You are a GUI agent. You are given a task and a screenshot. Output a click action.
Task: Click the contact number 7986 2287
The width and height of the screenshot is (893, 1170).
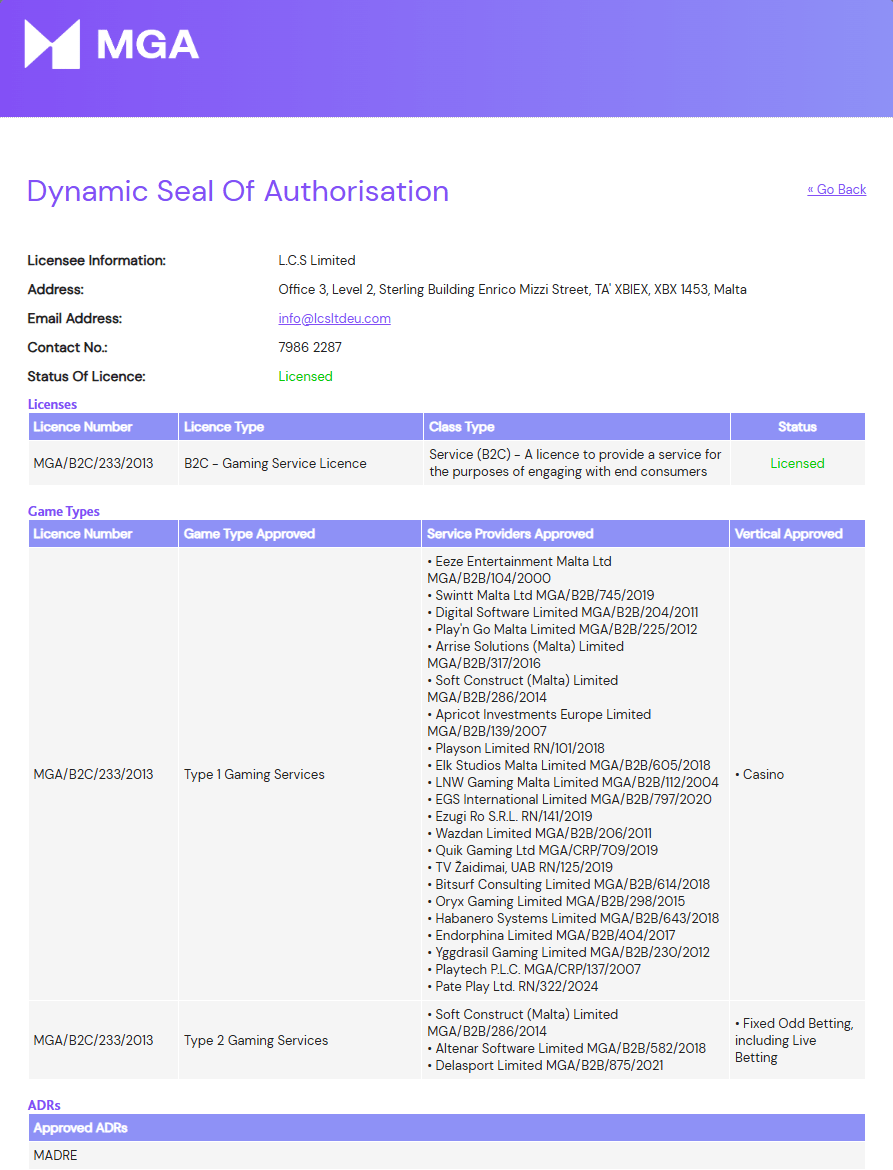(x=310, y=347)
